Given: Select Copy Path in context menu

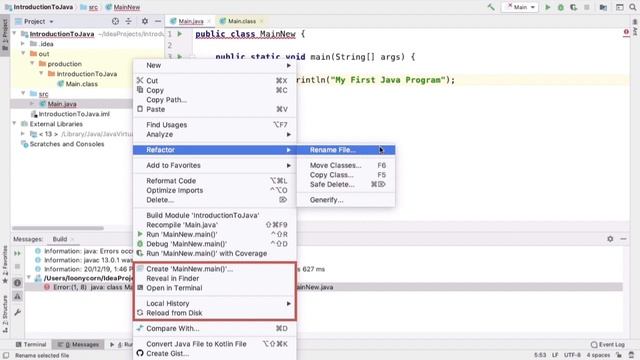Looking at the screenshot, I should (x=215, y=100).
